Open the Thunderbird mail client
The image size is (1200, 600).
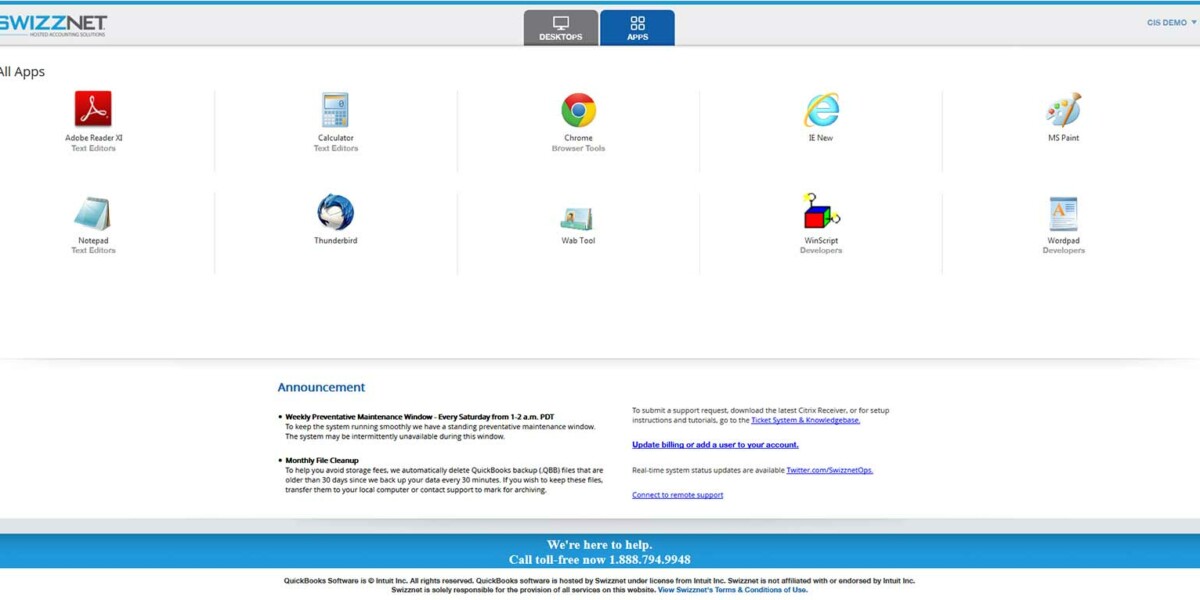coord(335,213)
